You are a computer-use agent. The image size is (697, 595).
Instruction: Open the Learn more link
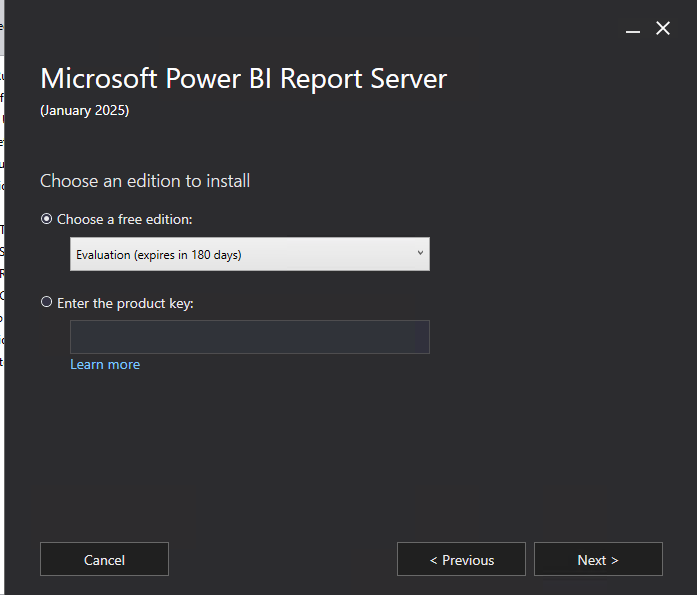pos(105,364)
